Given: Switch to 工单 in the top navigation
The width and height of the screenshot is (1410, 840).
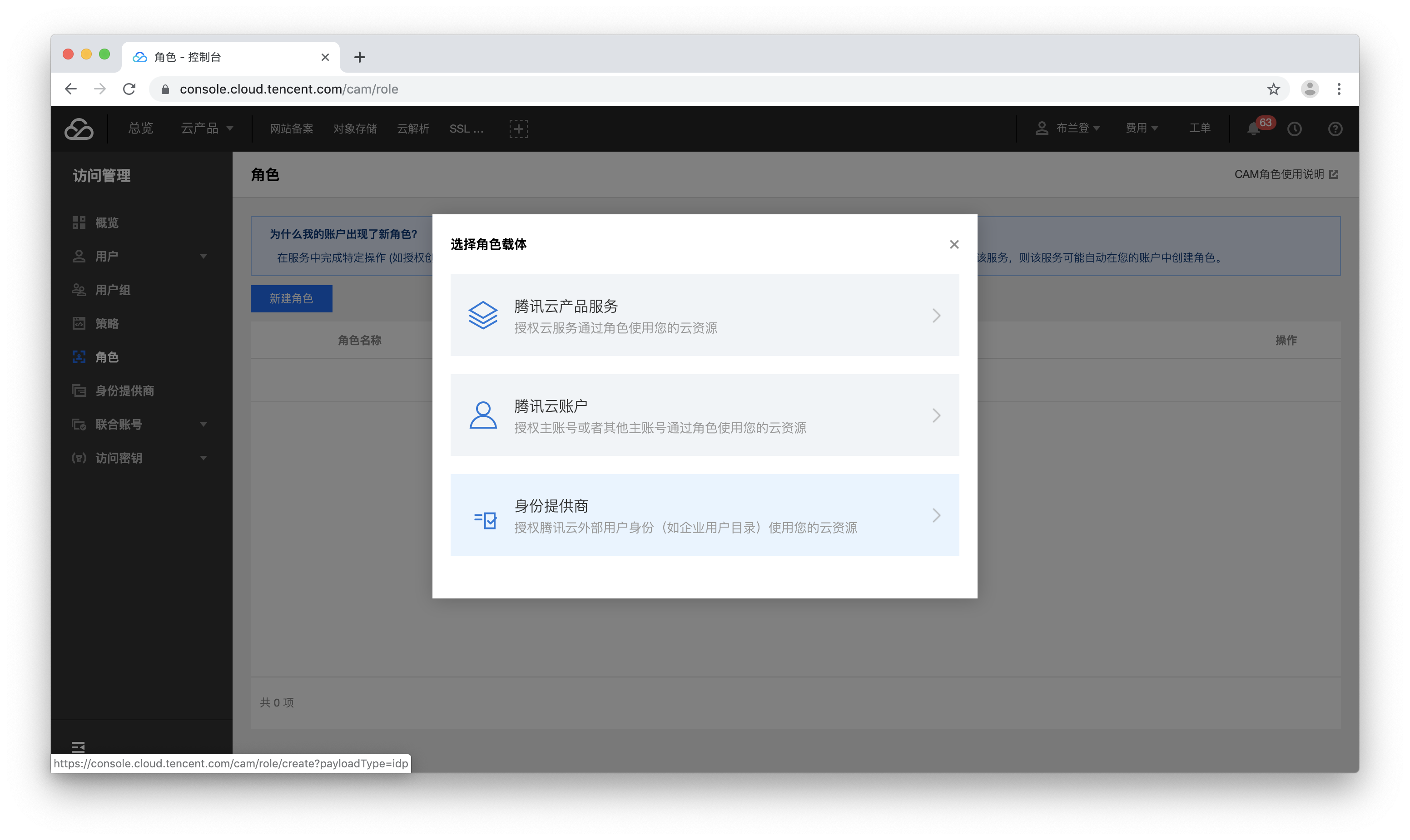Looking at the screenshot, I should coord(1200,128).
